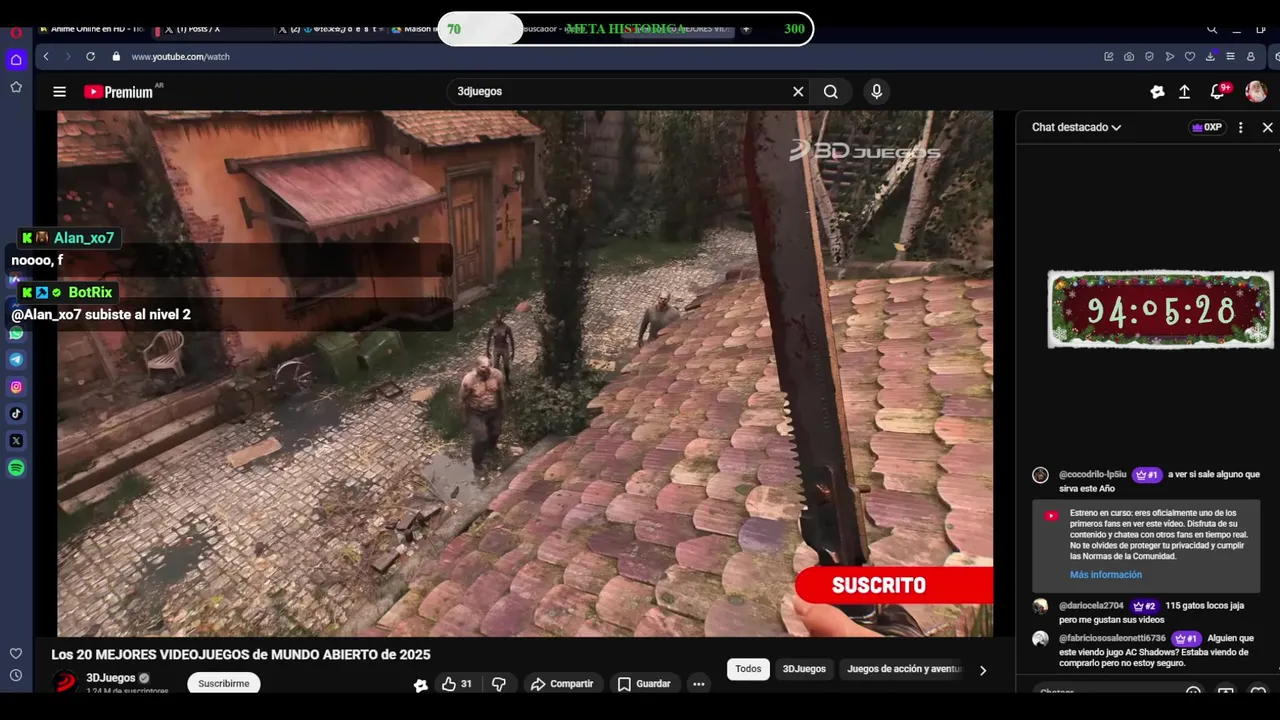
Task: Open Spotify in Opera sidebar
Action: tap(16, 468)
